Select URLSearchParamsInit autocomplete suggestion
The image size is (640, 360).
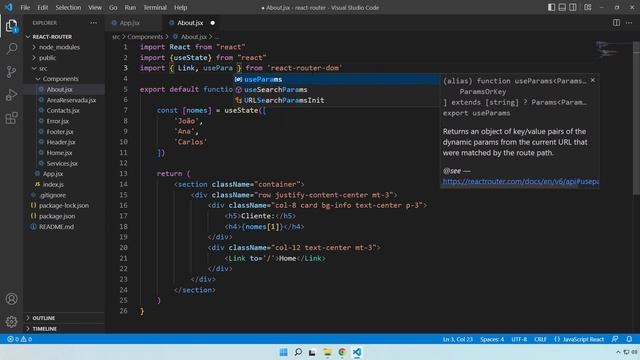(x=337, y=100)
